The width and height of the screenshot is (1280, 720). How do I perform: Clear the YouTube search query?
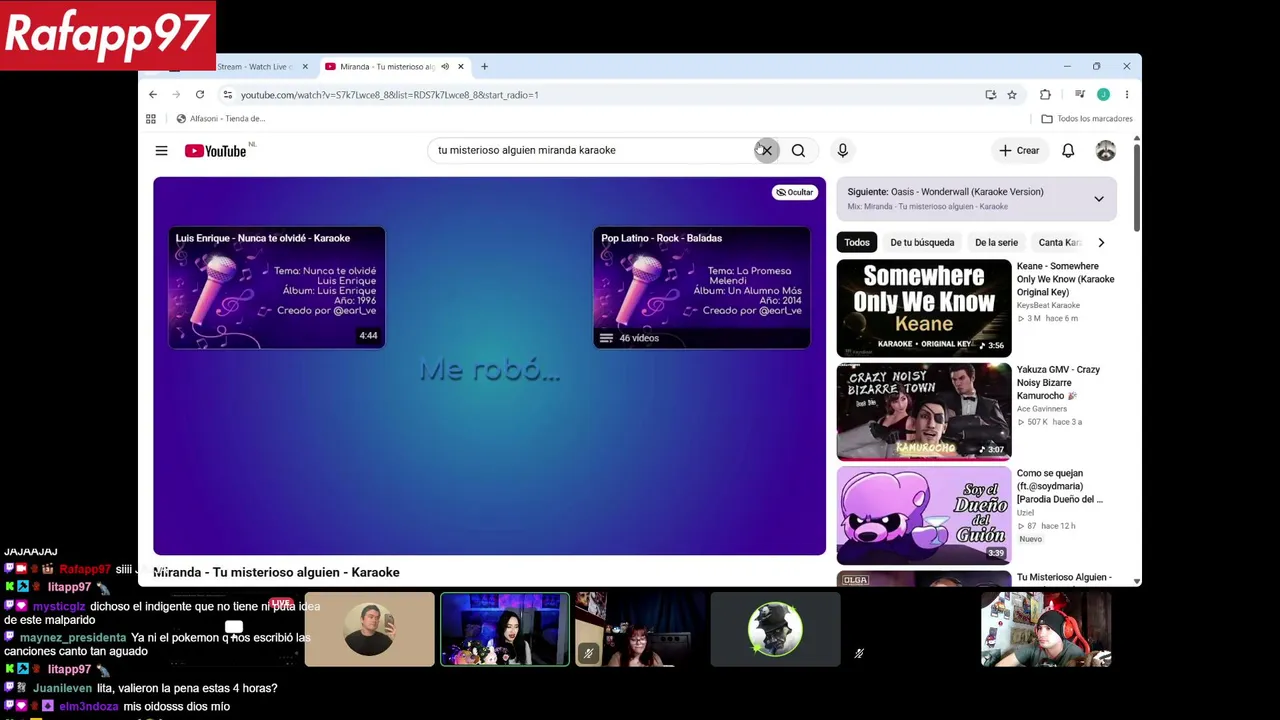pyautogui.click(x=766, y=150)
